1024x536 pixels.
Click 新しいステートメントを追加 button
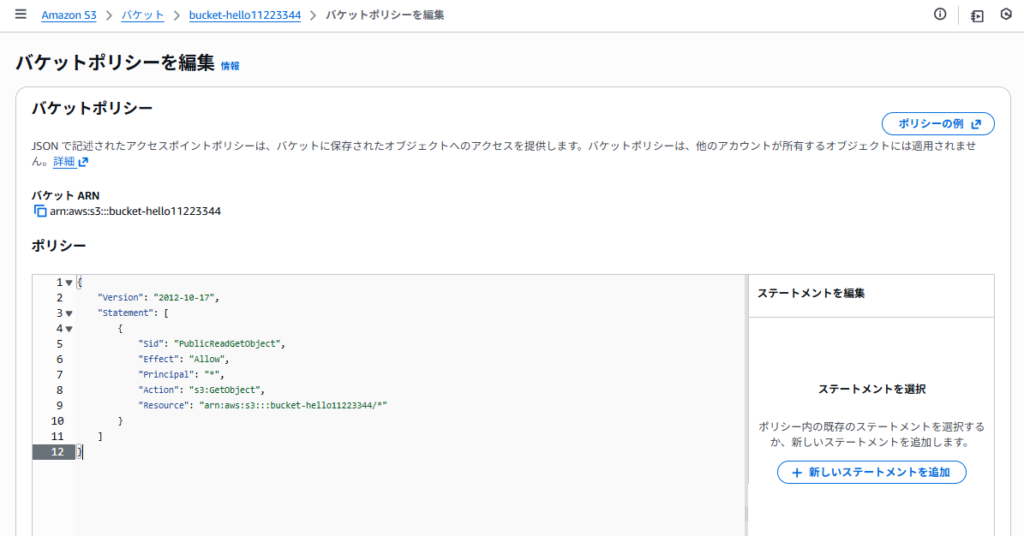871,472
